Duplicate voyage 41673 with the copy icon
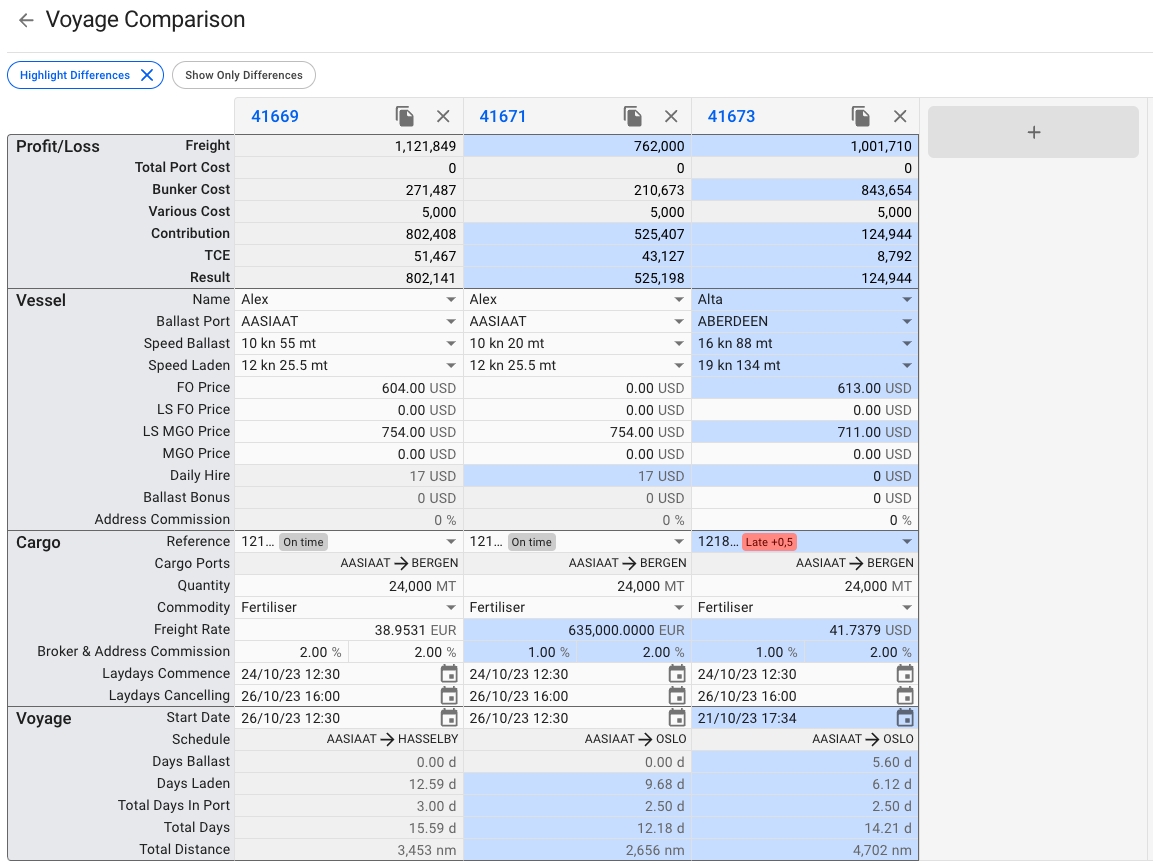This screenshot has width=1153, height=867. pos(861,116)
